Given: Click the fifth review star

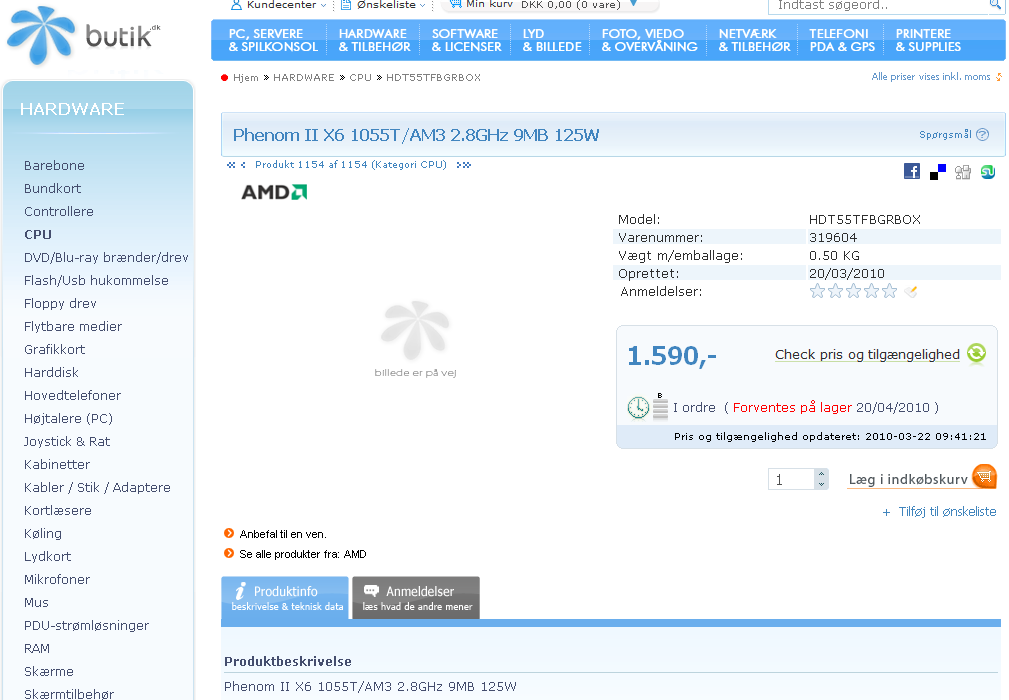Looking at the screenshot, I should coord(889,291).
